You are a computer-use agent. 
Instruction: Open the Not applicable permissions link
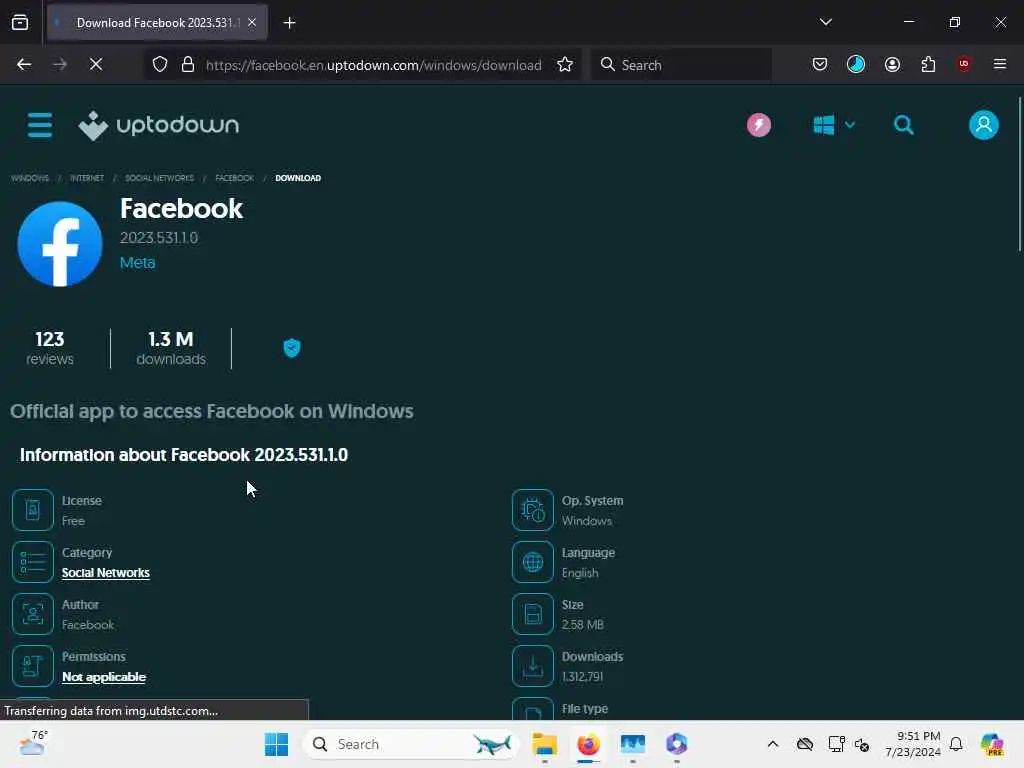pyautogui.click(x=104, y=677)
